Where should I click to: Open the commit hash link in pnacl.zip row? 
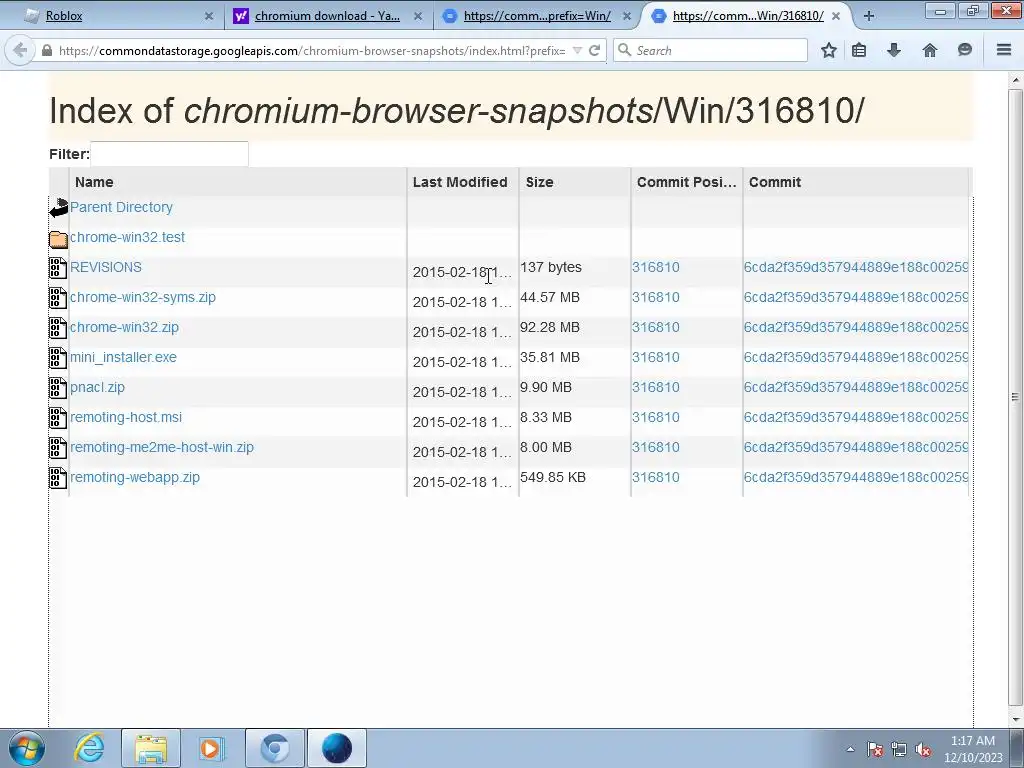[x=856, y=387]
